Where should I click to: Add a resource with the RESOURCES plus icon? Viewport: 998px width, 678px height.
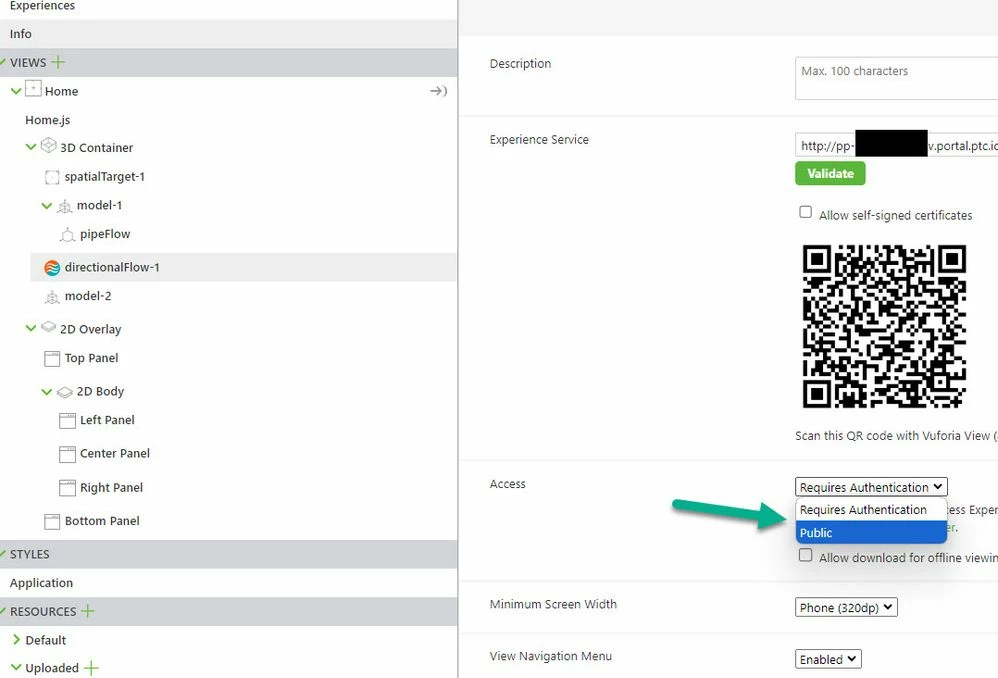coord(88,611)
